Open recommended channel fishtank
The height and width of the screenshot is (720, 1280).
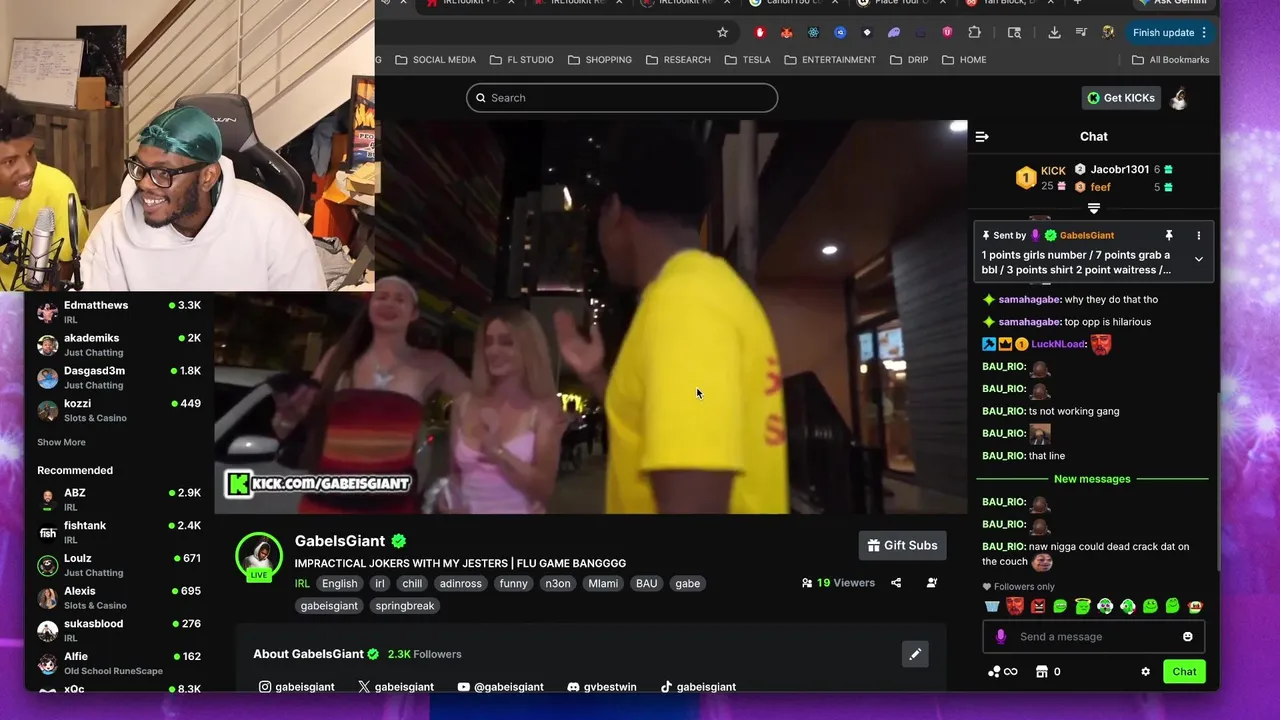[119, 532]
